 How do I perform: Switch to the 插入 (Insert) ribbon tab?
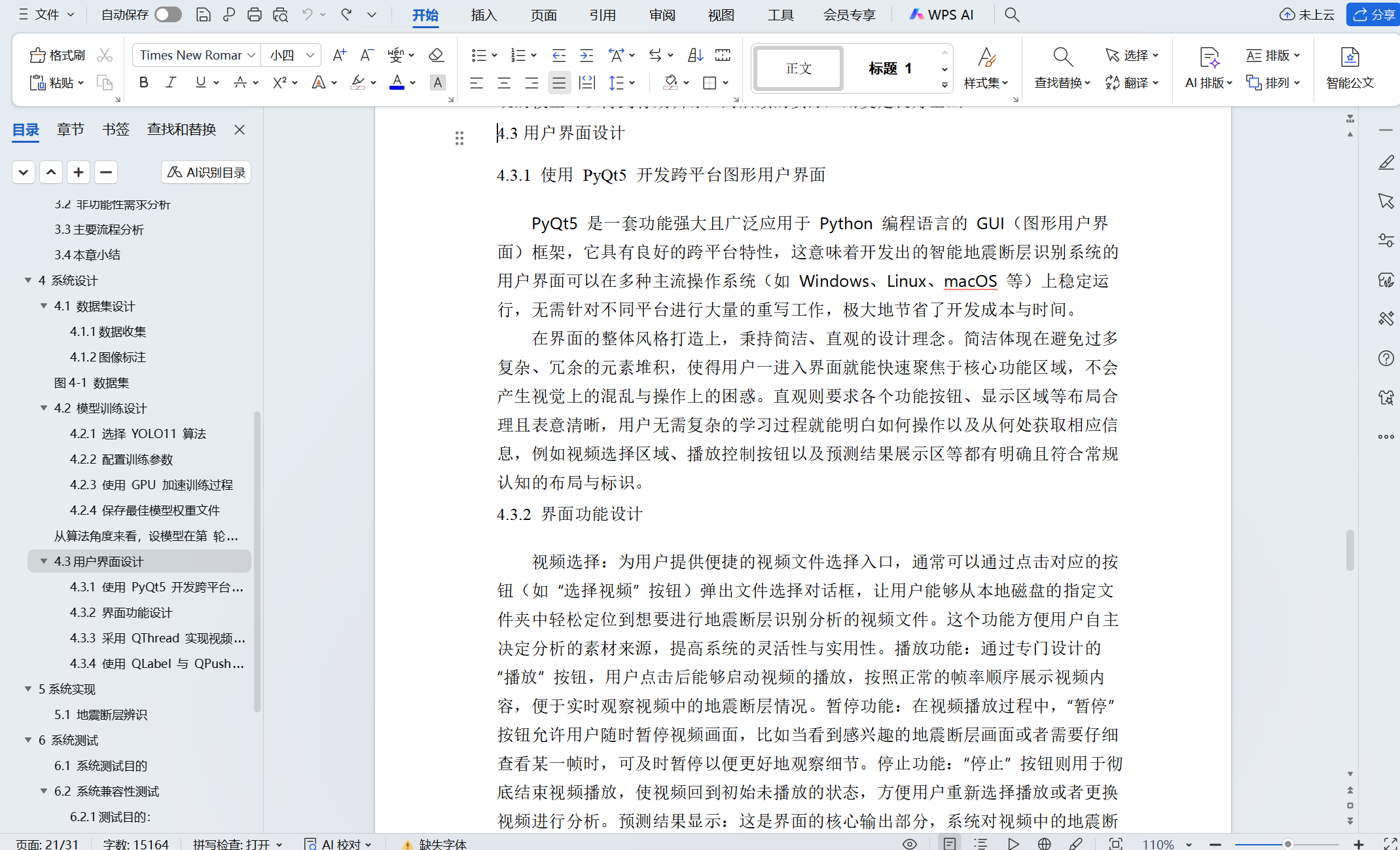[484, 14]
